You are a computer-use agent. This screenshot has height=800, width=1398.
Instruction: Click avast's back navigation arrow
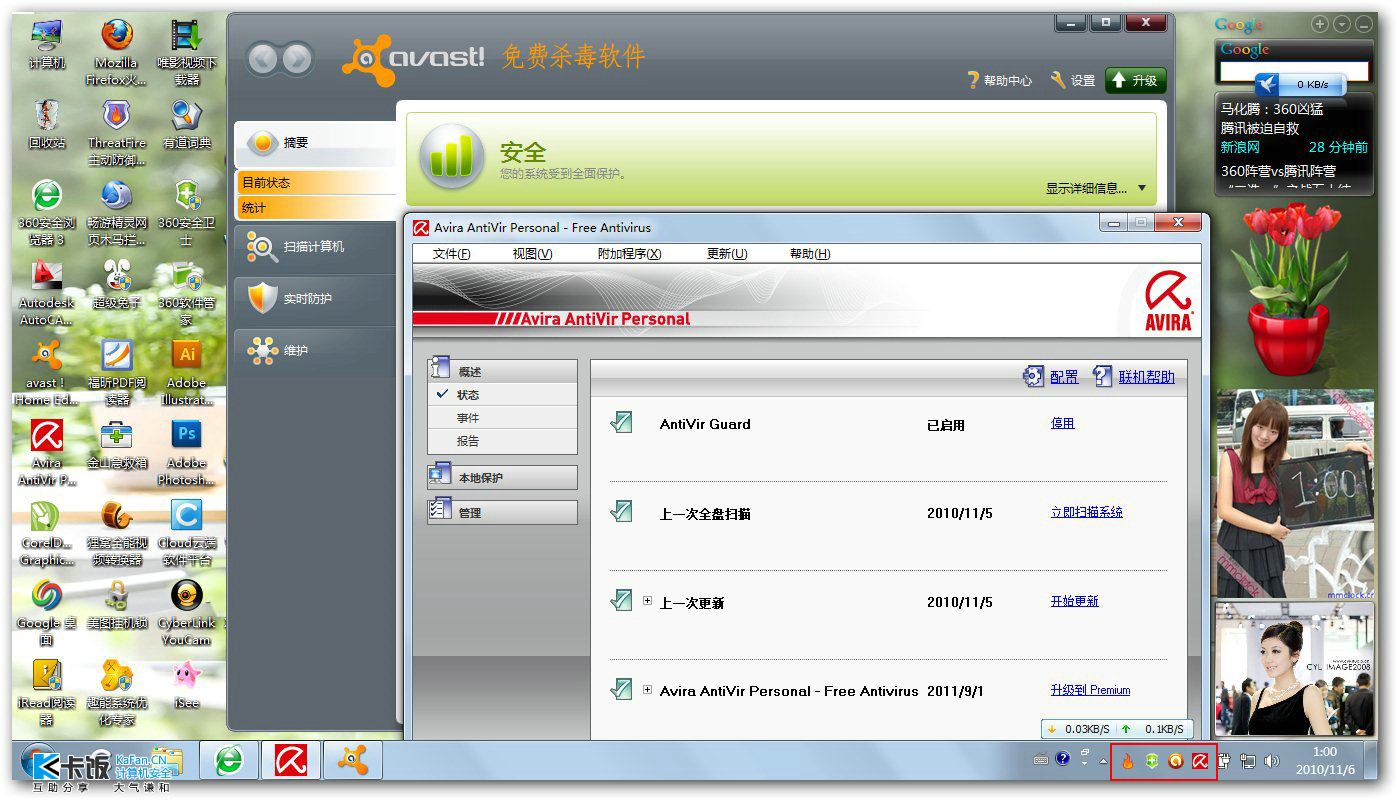263,59
